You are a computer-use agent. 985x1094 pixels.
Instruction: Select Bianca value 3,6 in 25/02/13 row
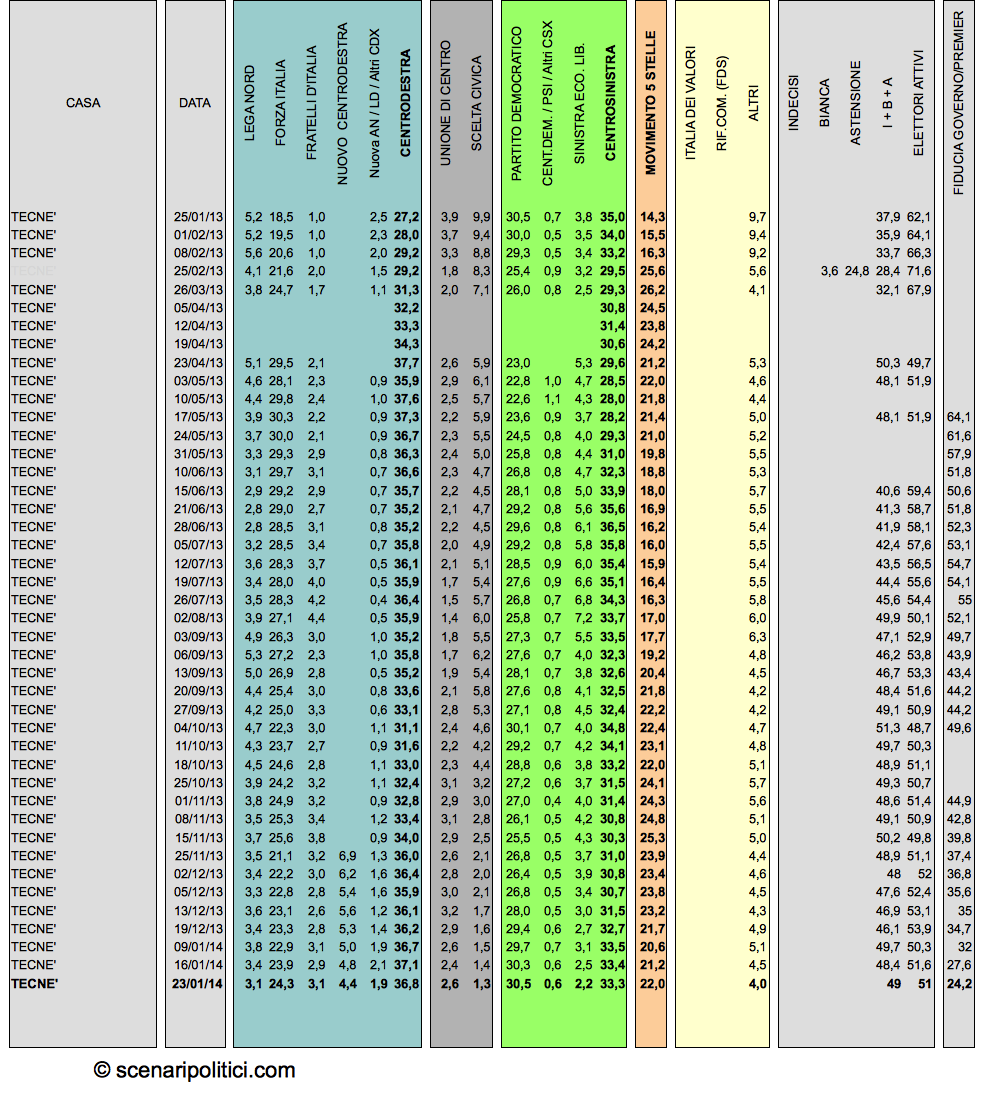829,271
